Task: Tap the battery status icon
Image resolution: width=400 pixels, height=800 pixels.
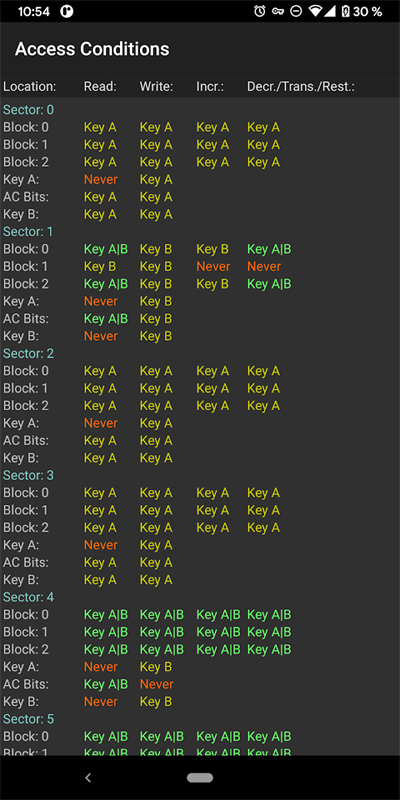Action: tap(345, 11)
